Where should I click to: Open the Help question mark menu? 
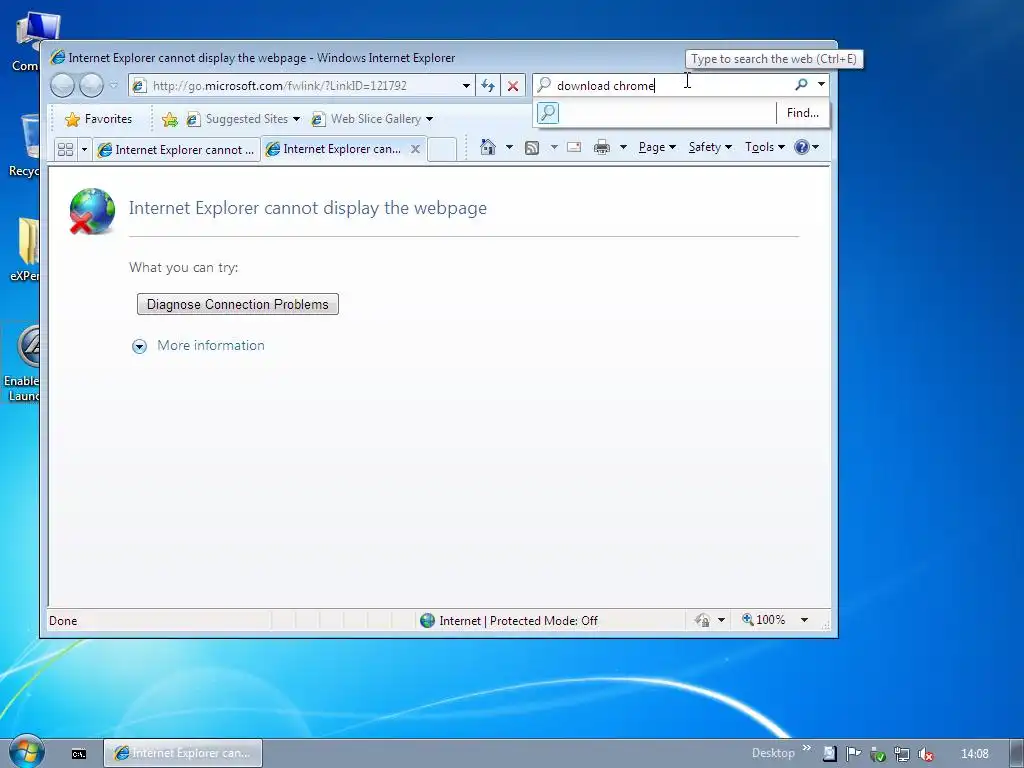(x=807, y=147)
